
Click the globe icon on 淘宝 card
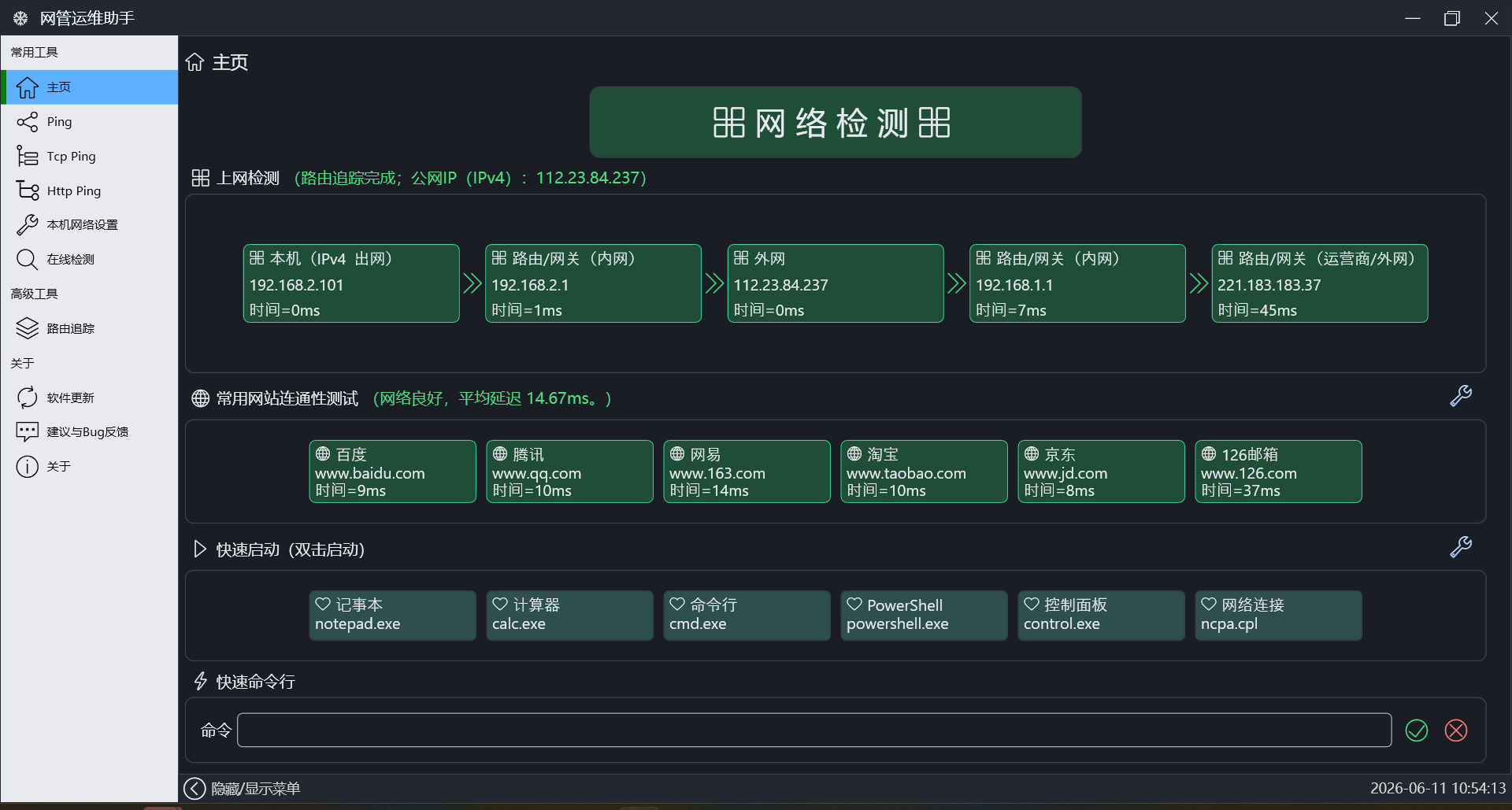[854, 453]
